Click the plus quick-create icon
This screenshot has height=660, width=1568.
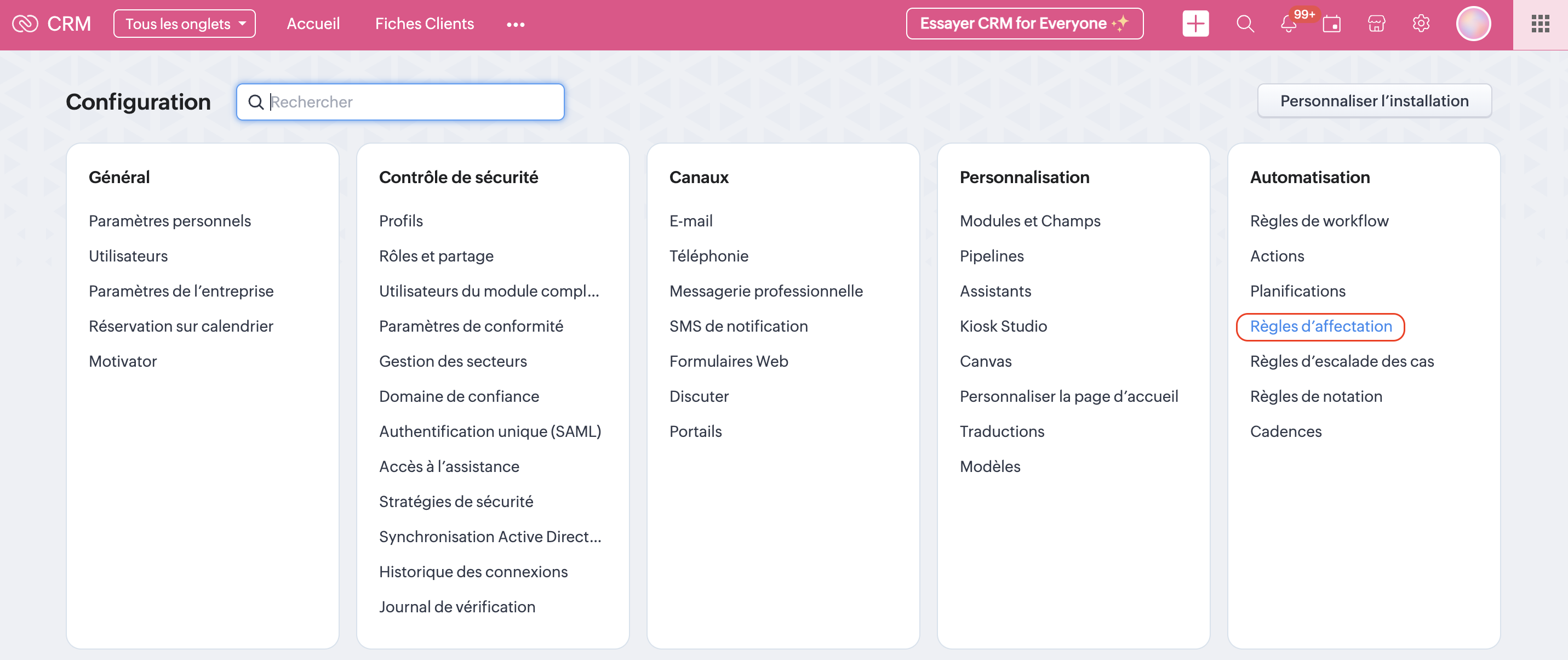(1195, 24)
